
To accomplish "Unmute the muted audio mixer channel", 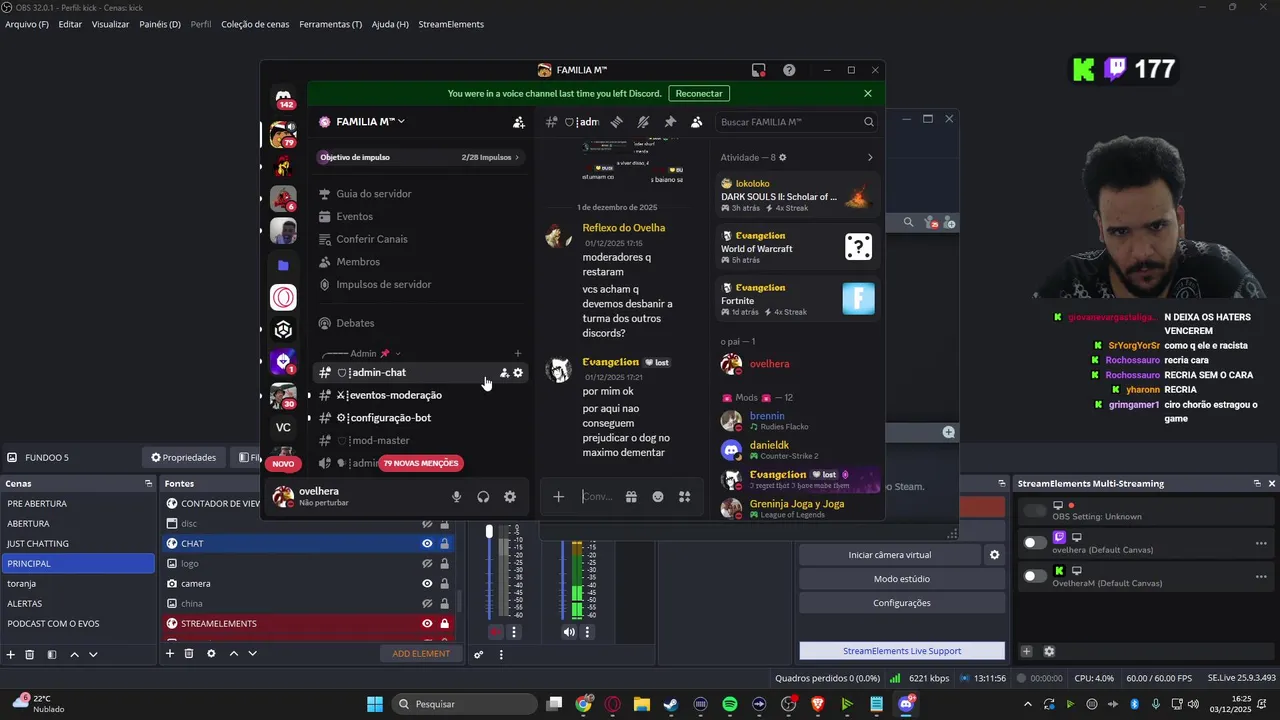I will 496,632.
